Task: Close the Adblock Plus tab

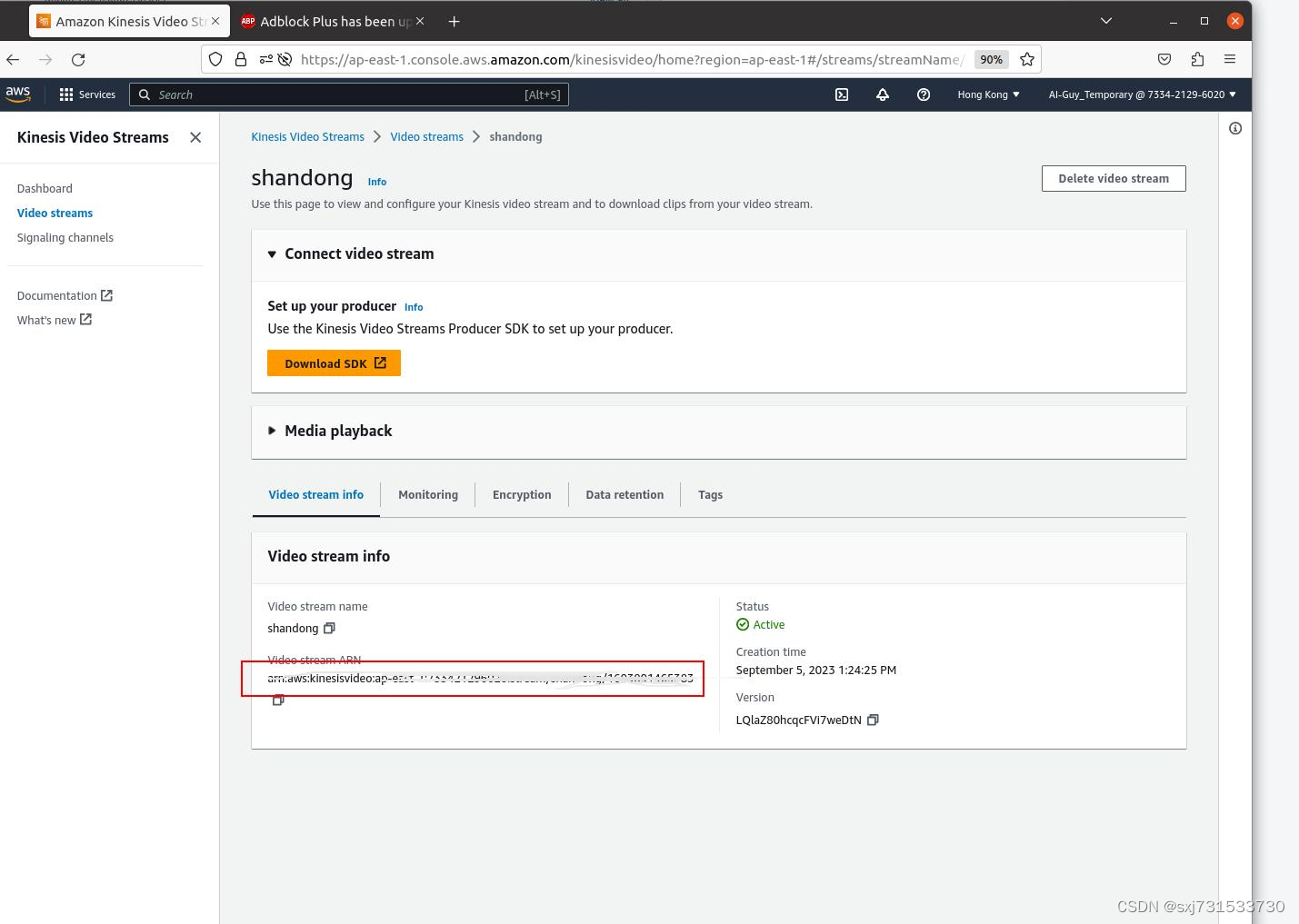Action: click(x=420, y=21)
